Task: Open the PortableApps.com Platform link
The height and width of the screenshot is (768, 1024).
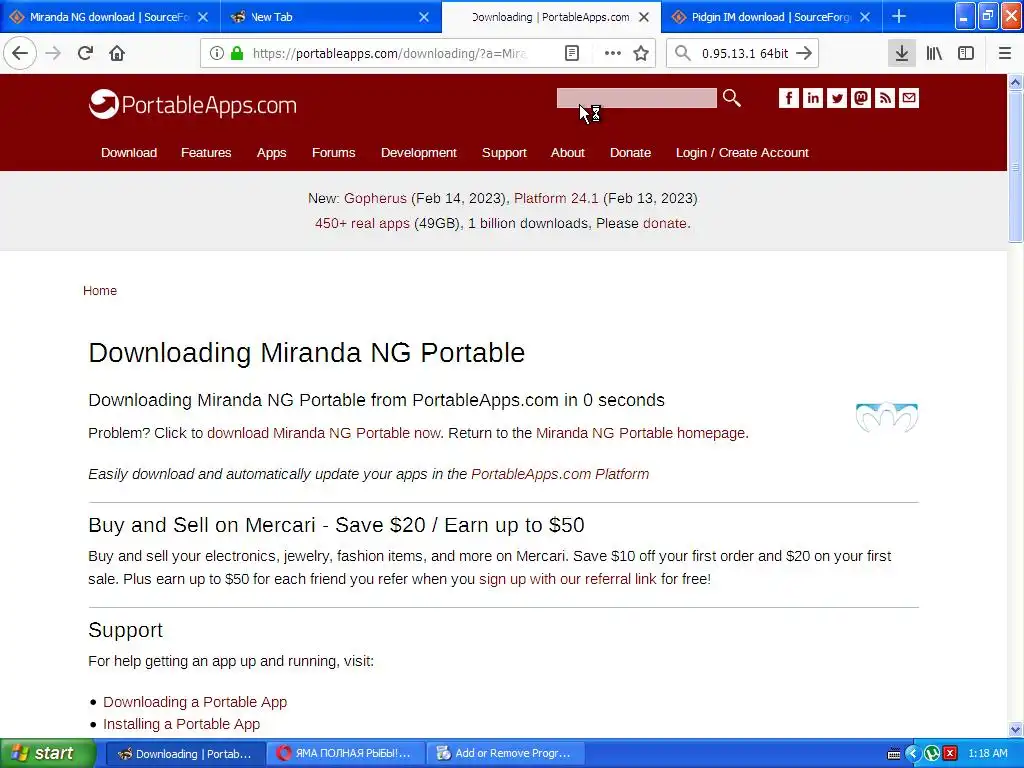Action: coord(560,474)
